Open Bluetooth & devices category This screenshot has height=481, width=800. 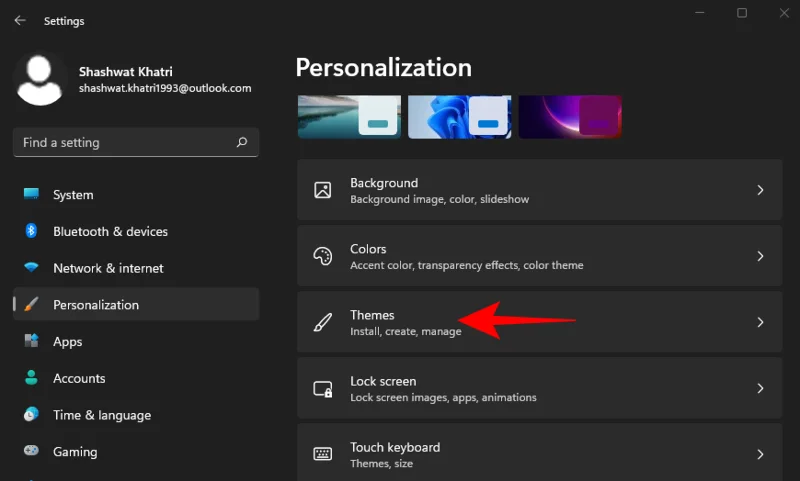(136, 231)
